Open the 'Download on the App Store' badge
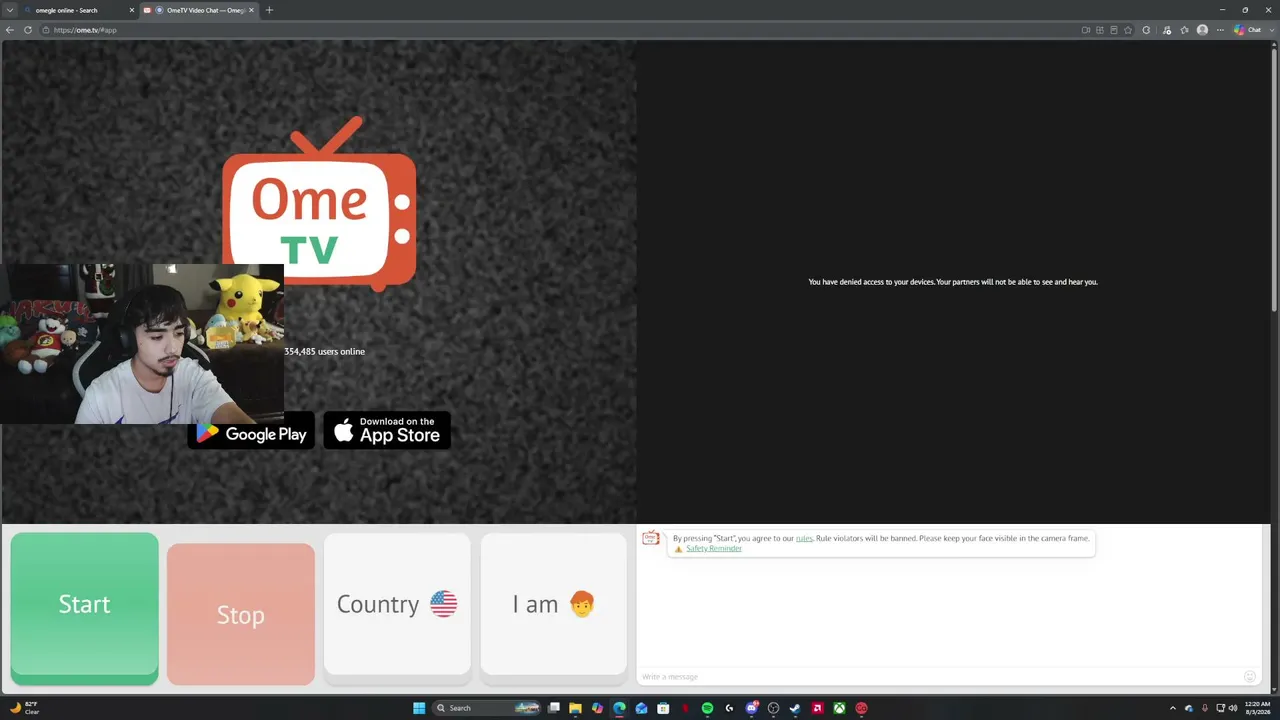Viewport: 1280px width, 720px height. click(387, 431)
